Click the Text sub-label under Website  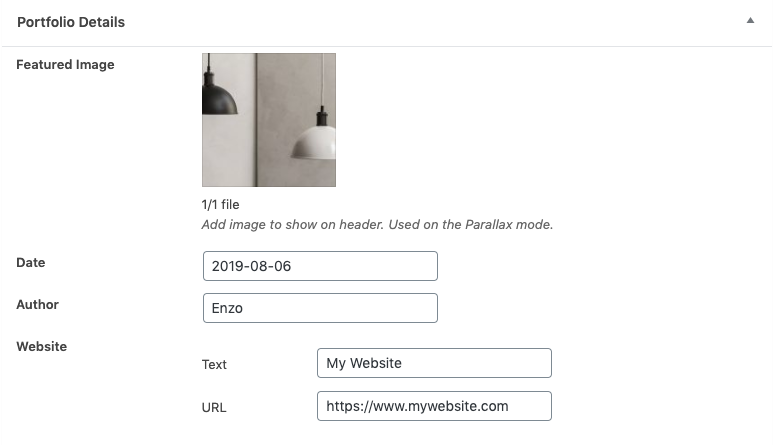214,365
